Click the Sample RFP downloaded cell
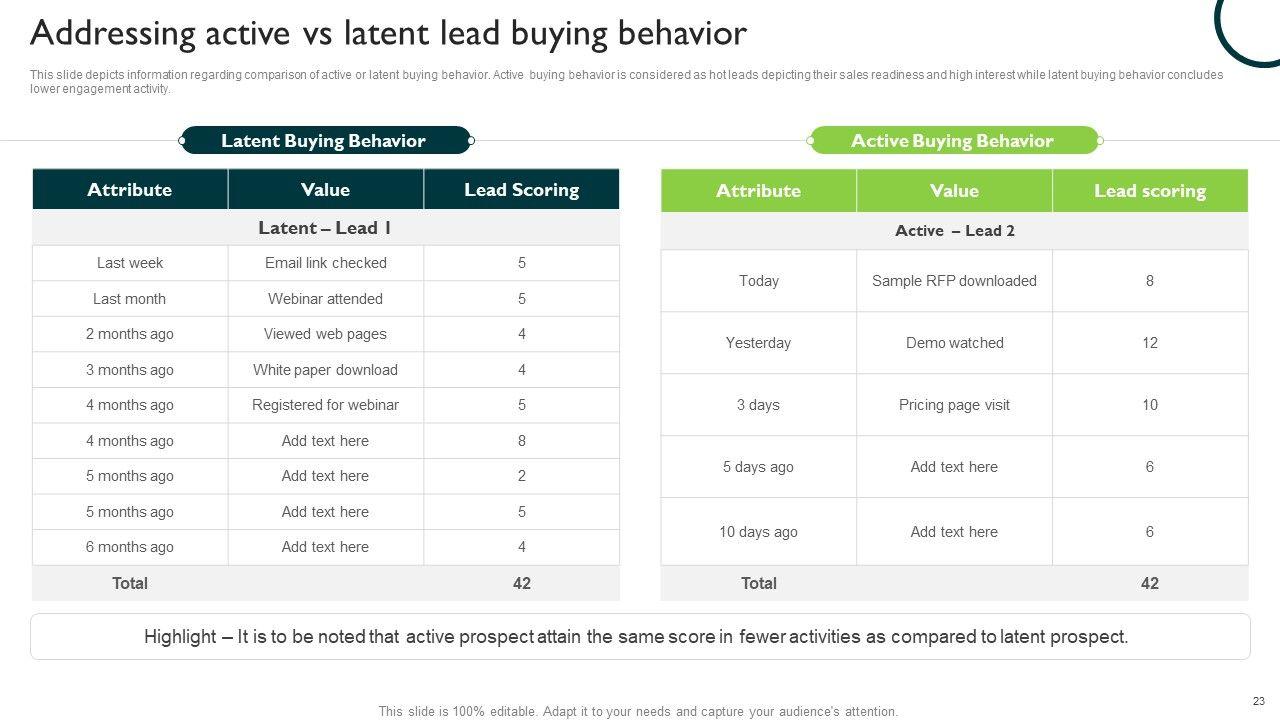 pos(954,281)
